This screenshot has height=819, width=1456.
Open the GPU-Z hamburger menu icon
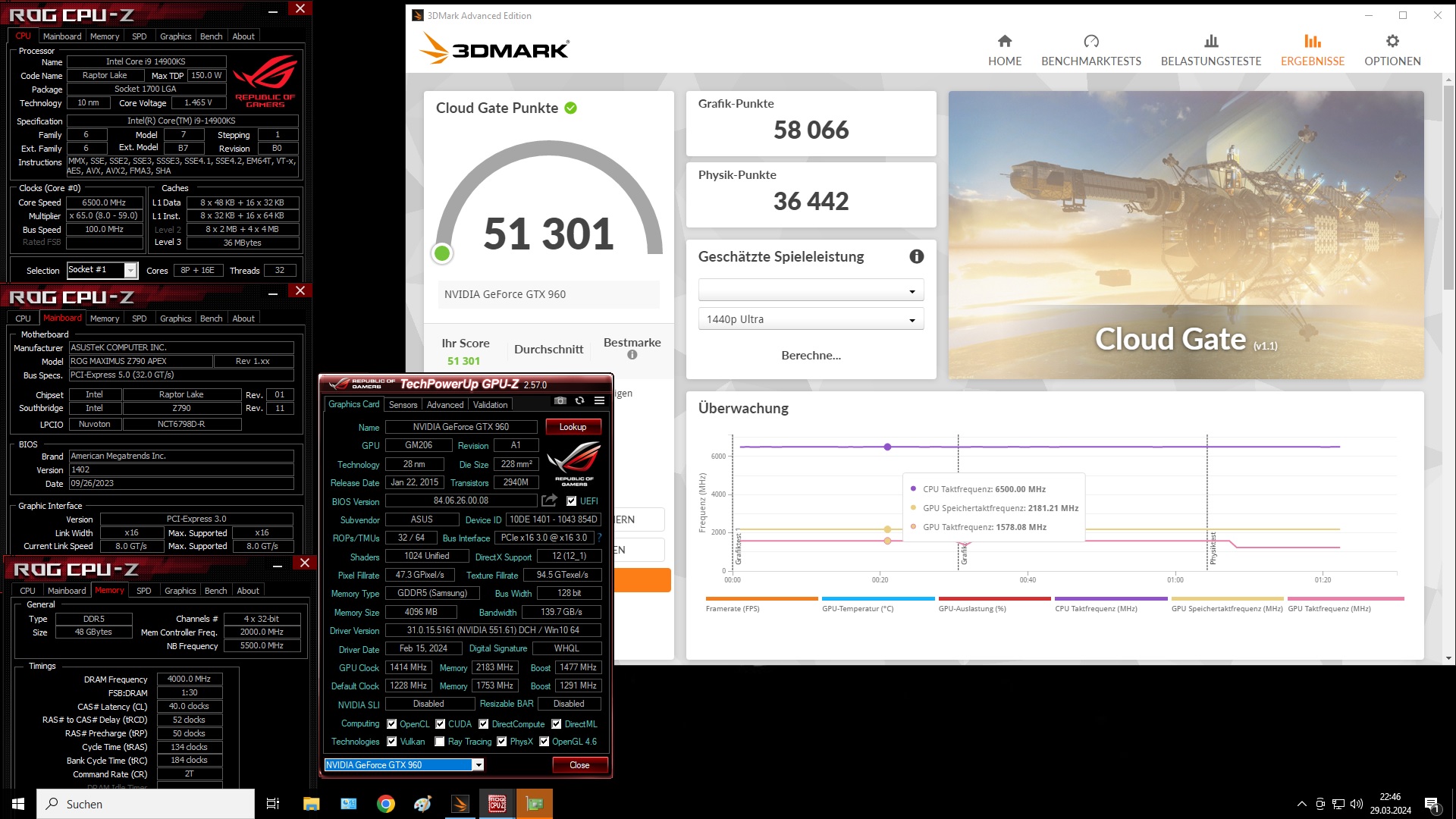(x=599, y=400)
